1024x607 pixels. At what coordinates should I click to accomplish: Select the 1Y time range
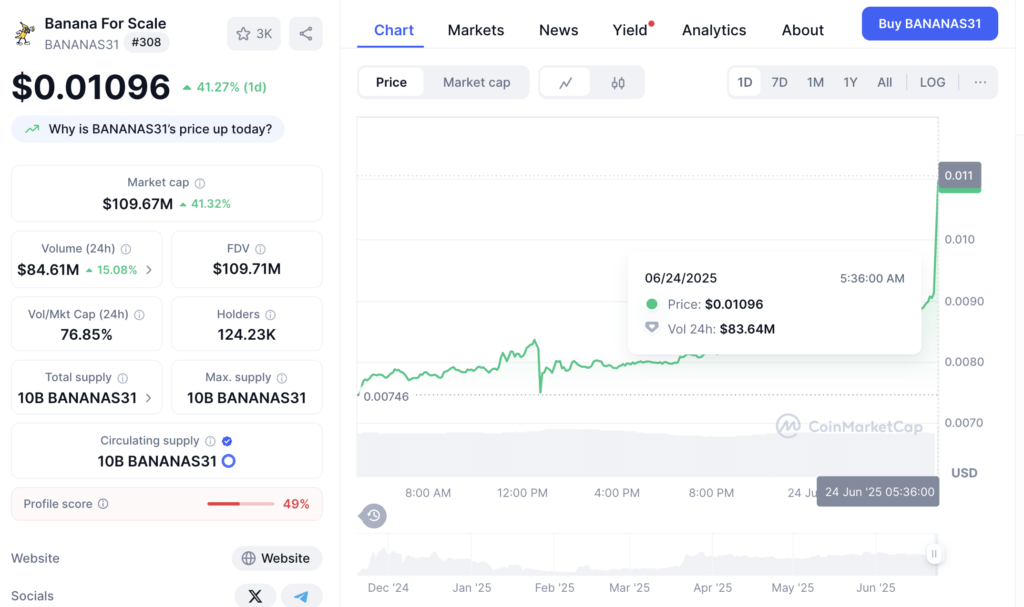tap(850, 82)
